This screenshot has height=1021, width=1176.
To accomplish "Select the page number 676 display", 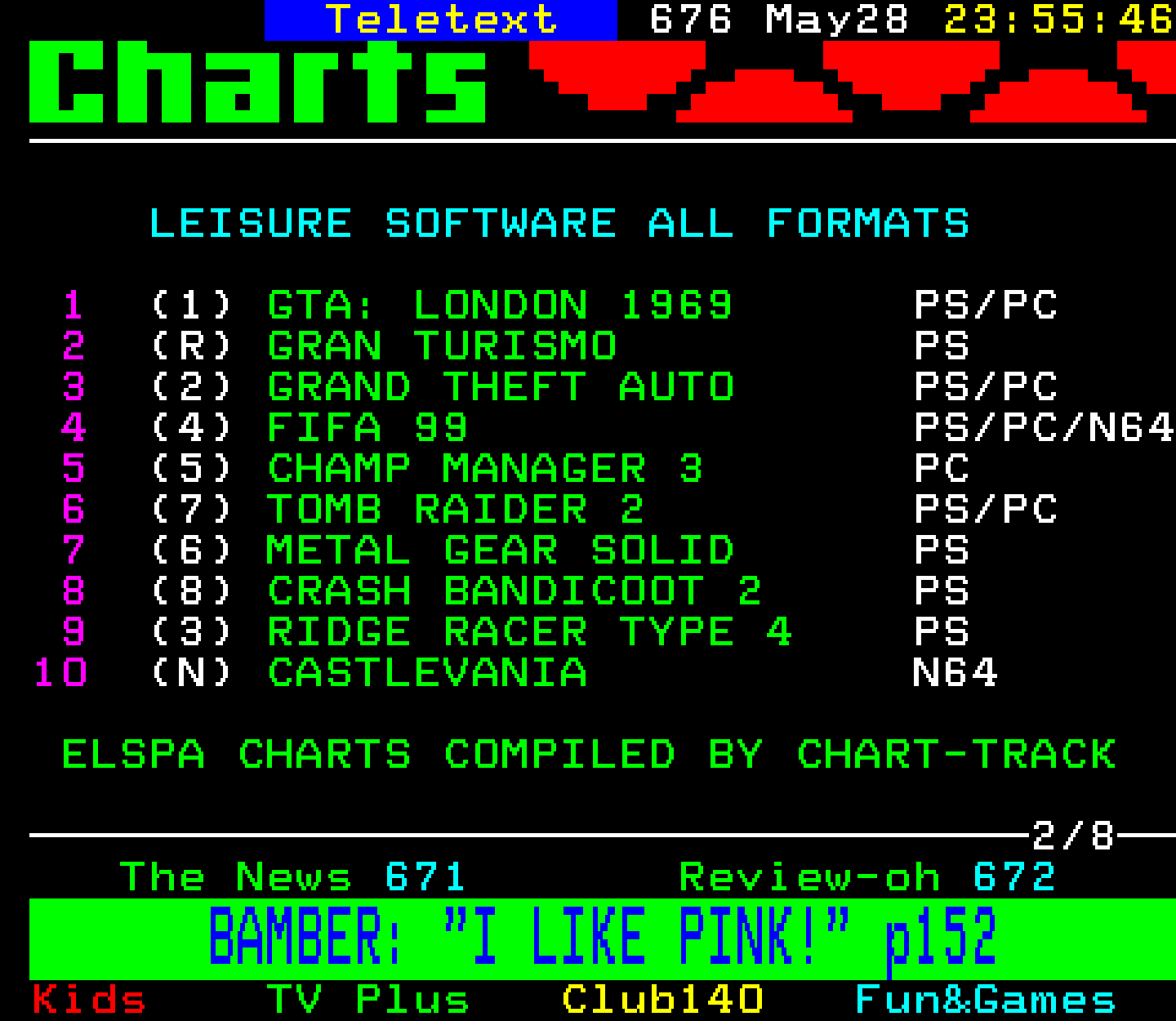I will 690,20.
